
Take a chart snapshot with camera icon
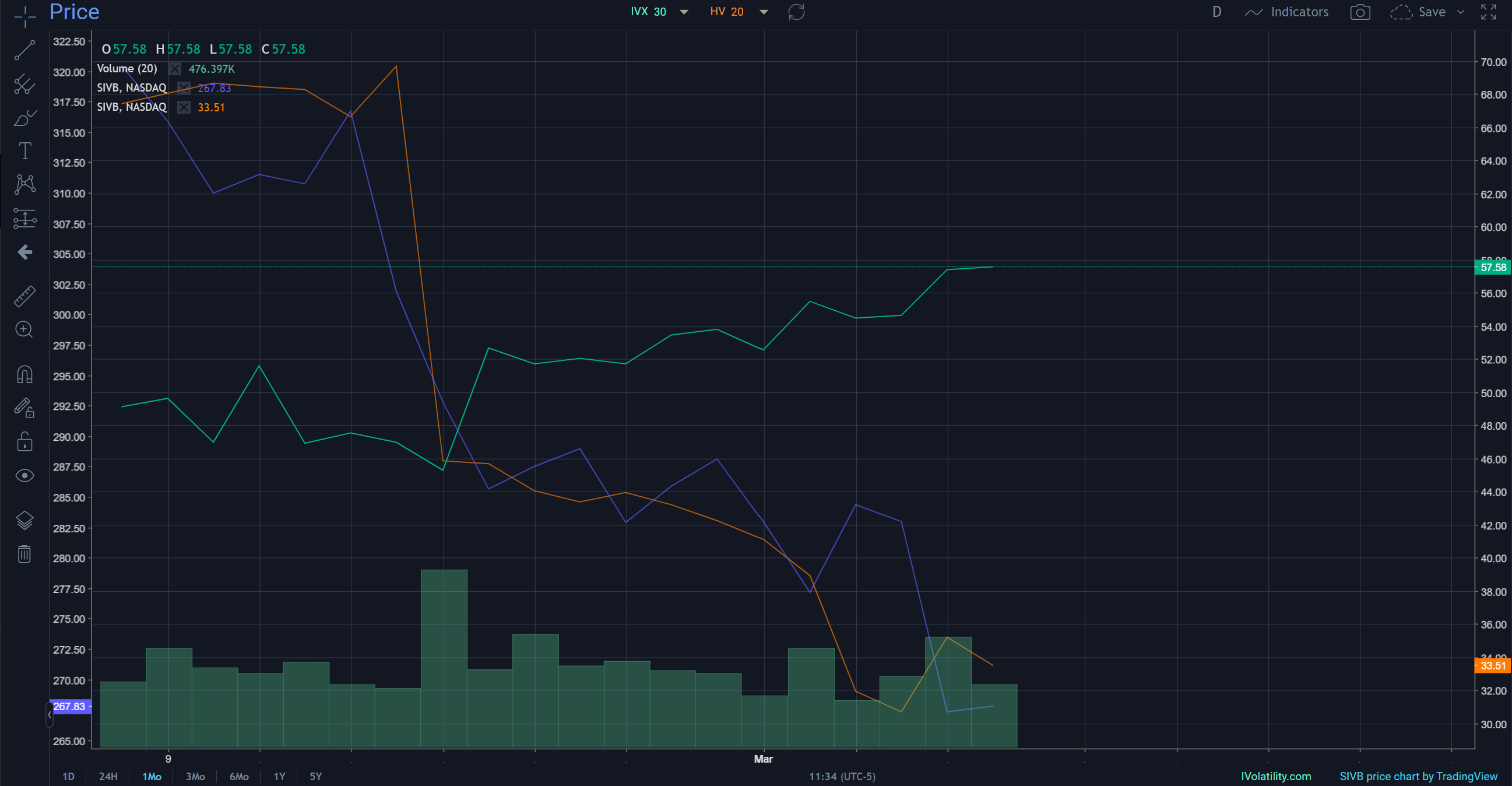tap(1360, 12)
